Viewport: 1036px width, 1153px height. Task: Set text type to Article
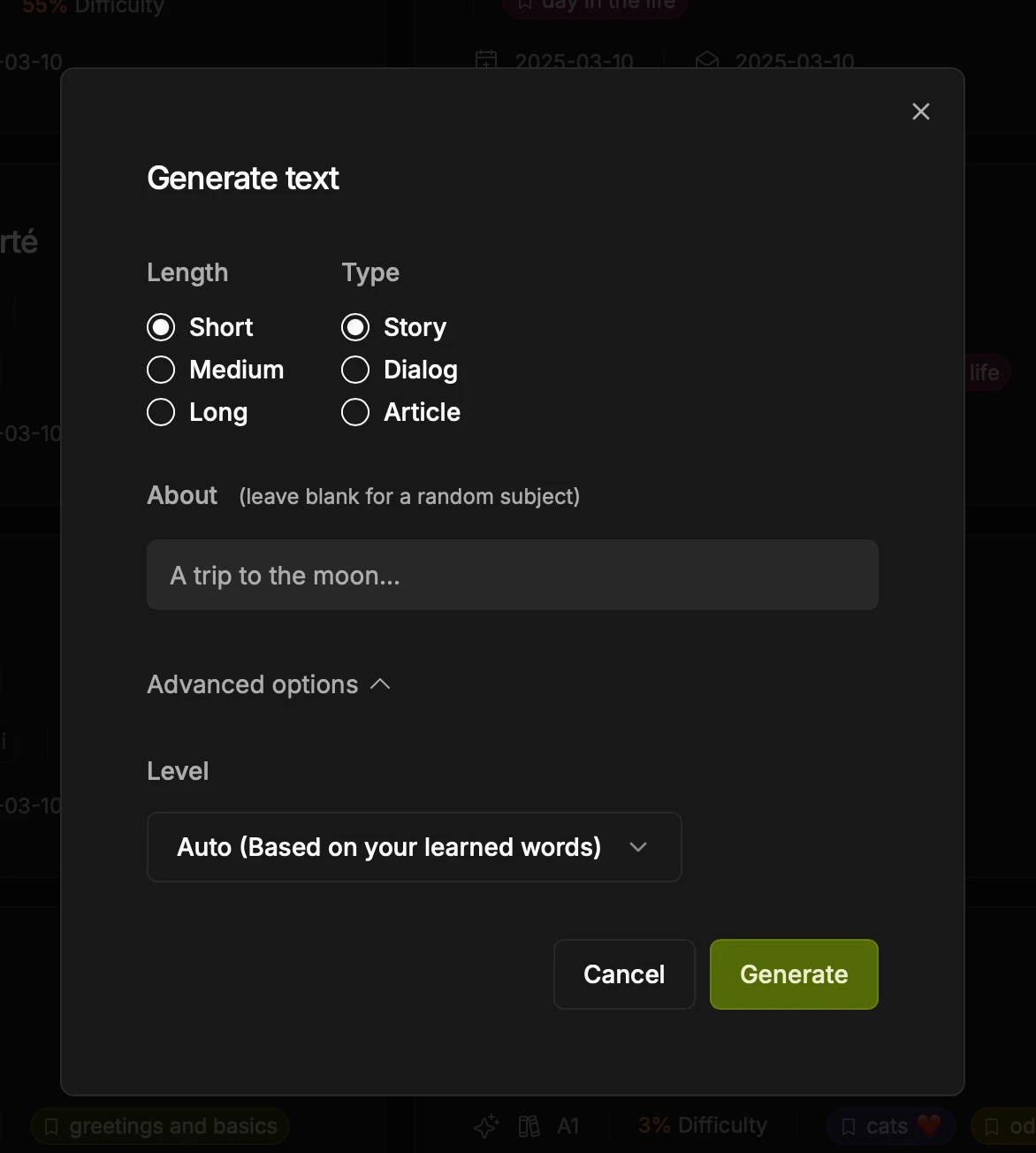(x=355, y=412)
